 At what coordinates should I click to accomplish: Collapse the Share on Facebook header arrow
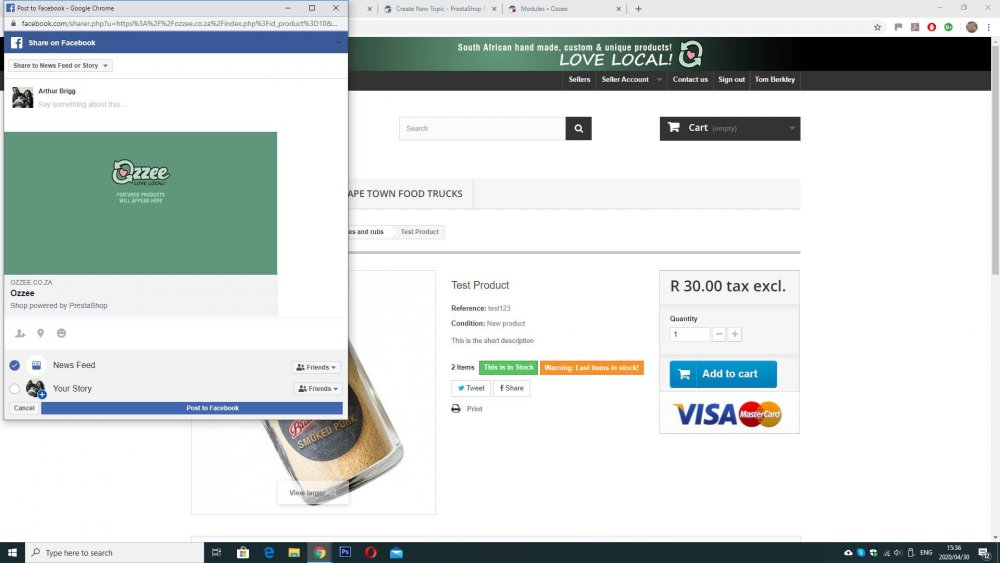tap(339, 43)
